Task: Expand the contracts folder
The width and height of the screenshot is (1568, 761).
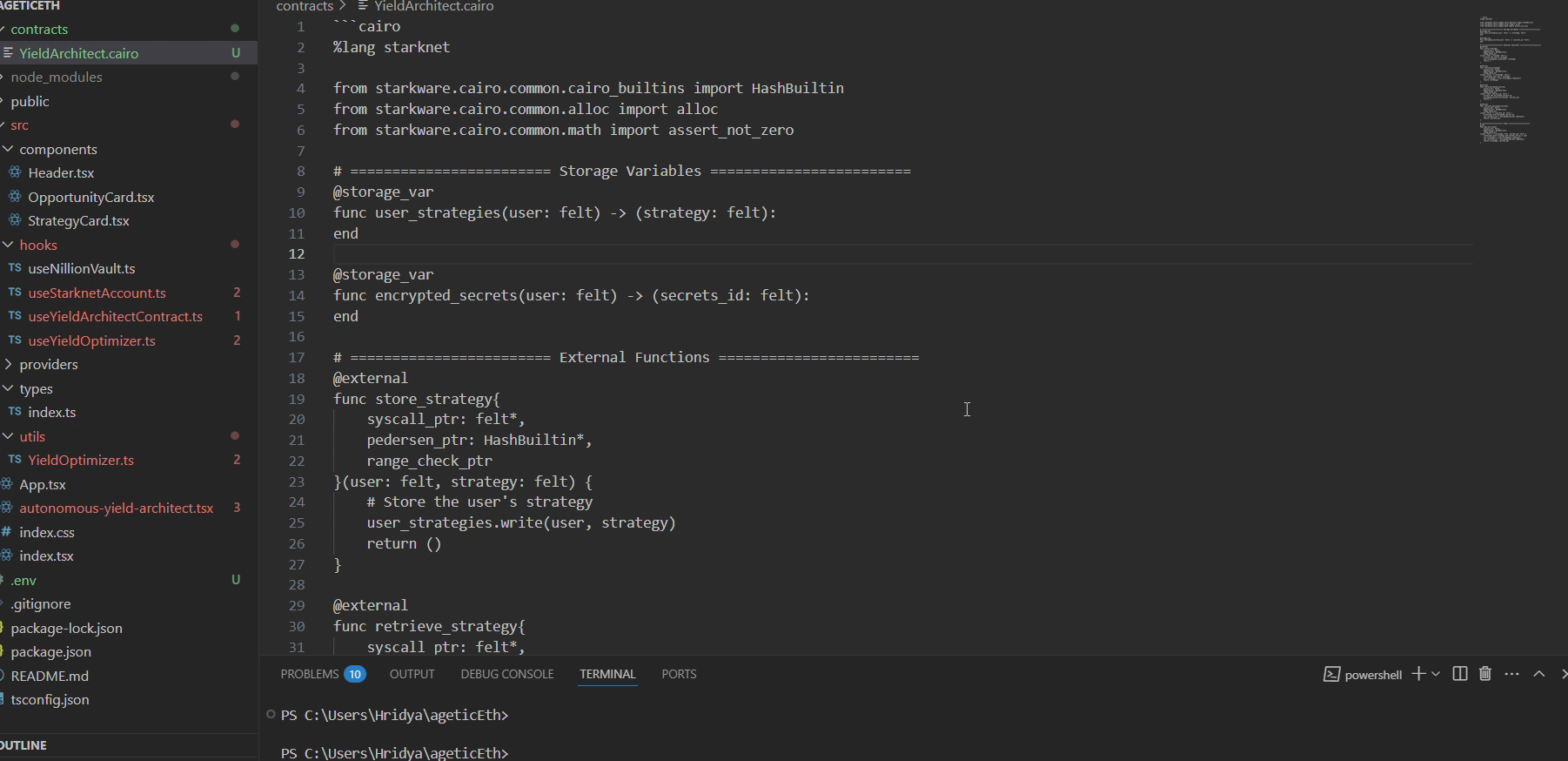Action: [39, 29]
